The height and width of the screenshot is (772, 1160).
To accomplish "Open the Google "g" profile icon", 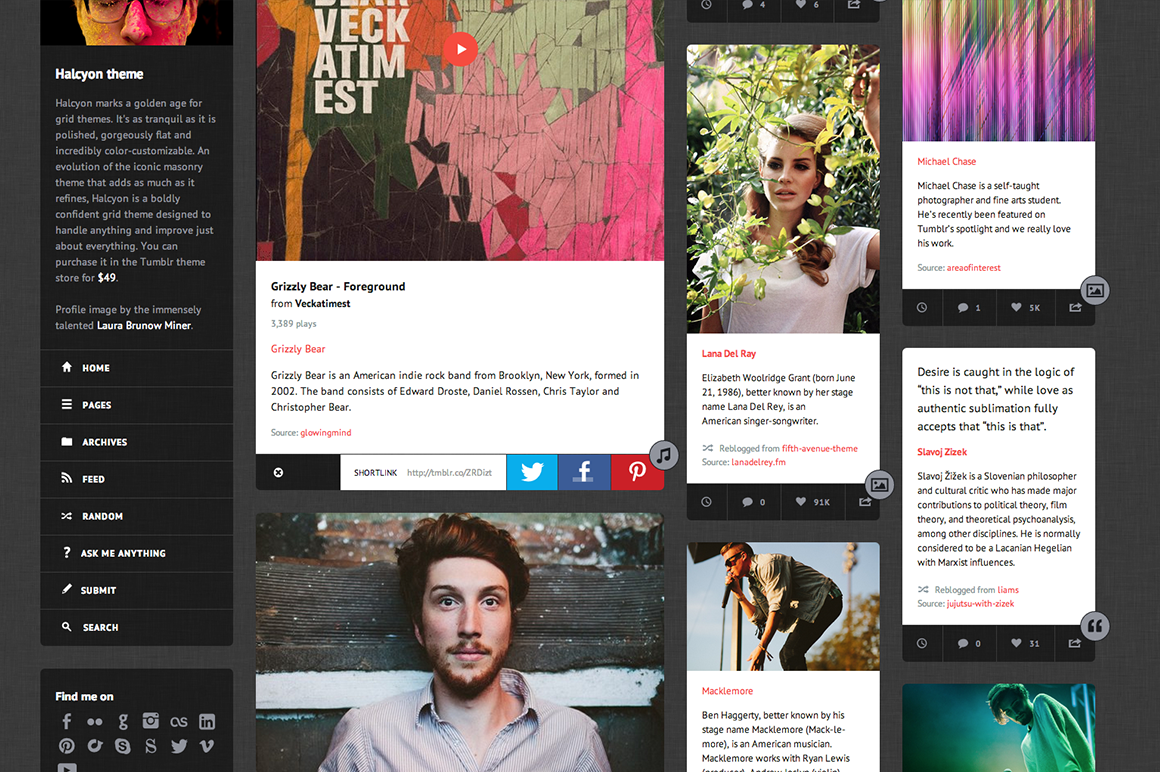I will coord(123,722).
